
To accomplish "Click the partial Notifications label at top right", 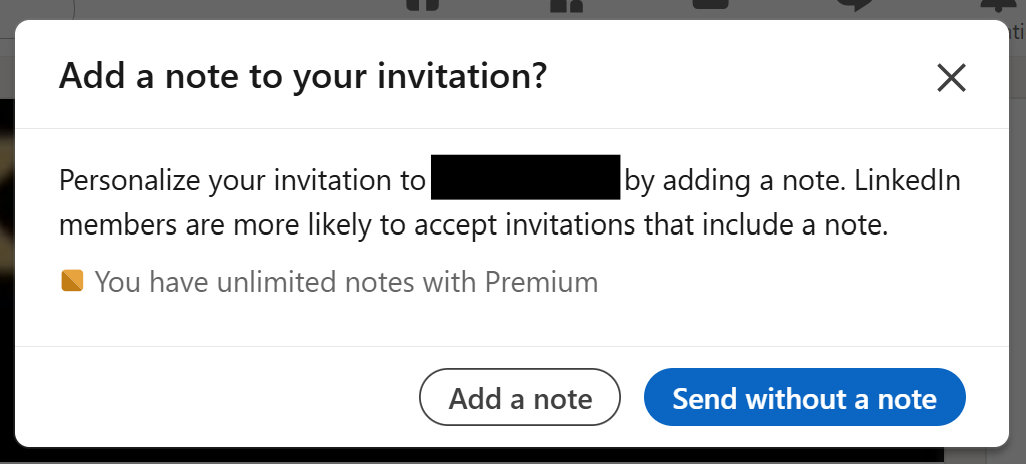I will 1017,33.
